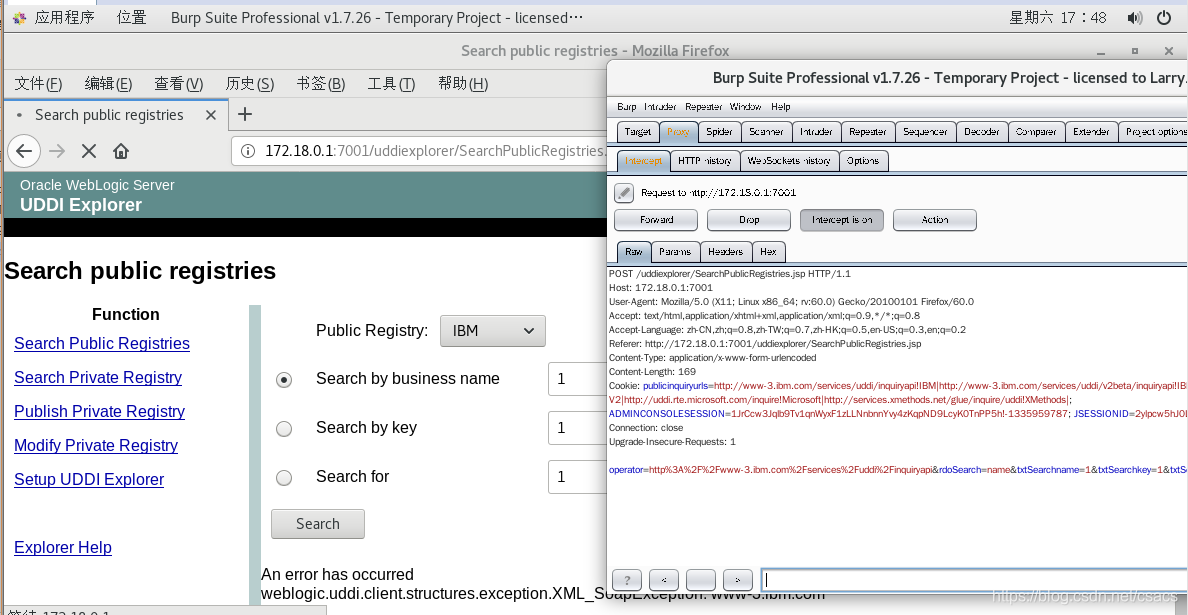Viewport: 1188px width, 615px height.
Task: Click the clock showing 17:48
Action: [x=1058, y=17]
